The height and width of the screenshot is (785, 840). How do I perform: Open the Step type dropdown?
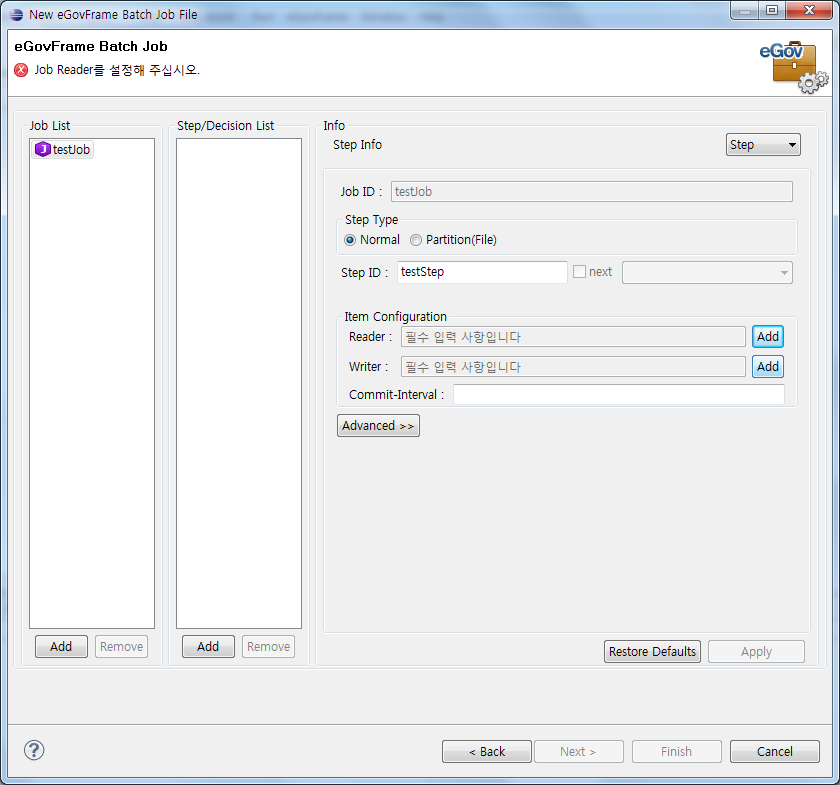763,145
